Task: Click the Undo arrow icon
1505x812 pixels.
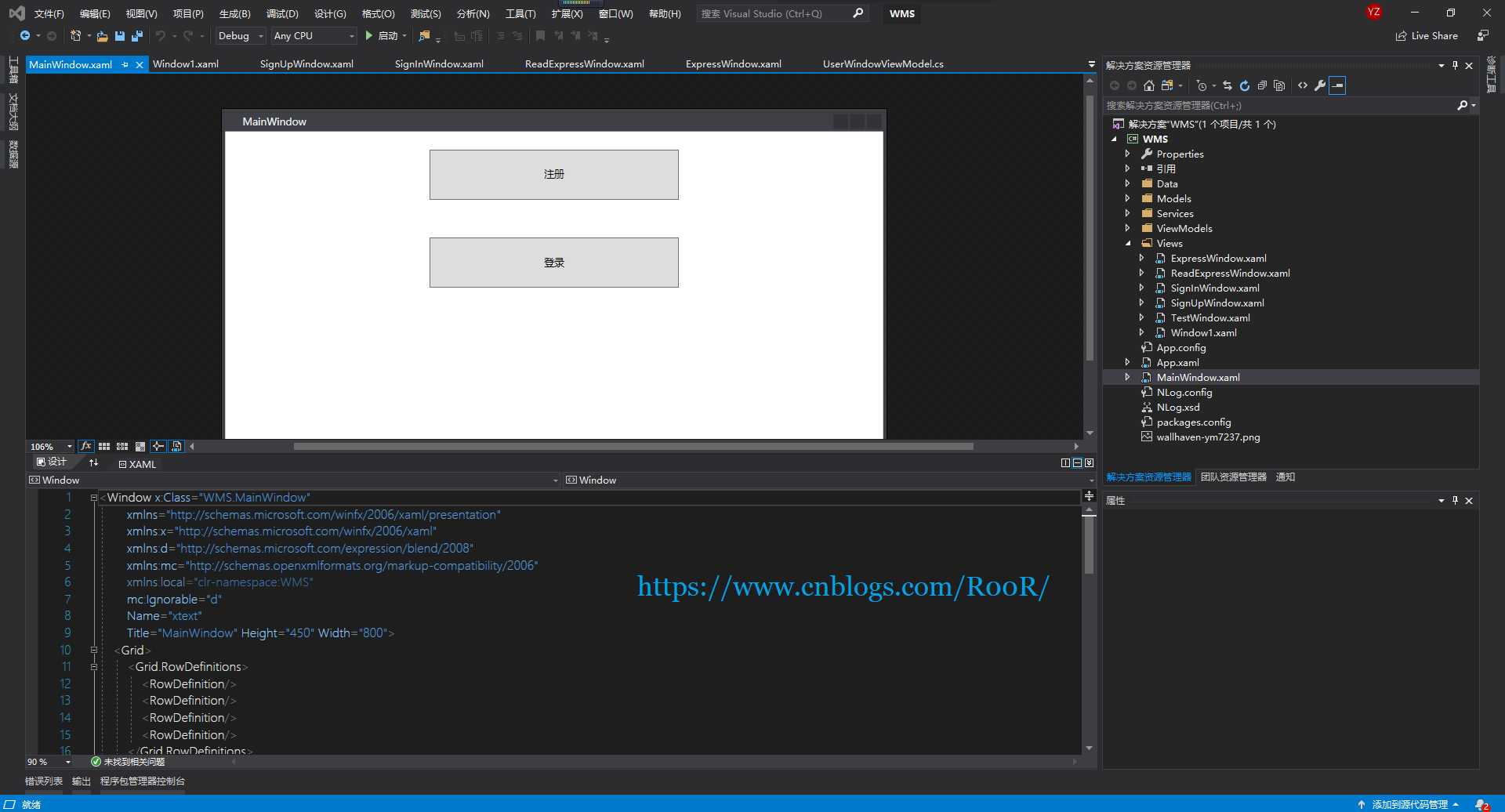Action: click(161, 36)
